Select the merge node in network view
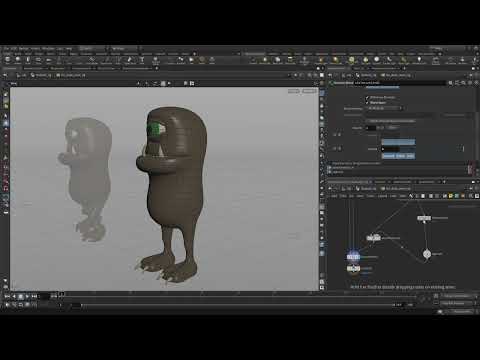This screenshot has width=480, height=360. (x=374, y=238)
